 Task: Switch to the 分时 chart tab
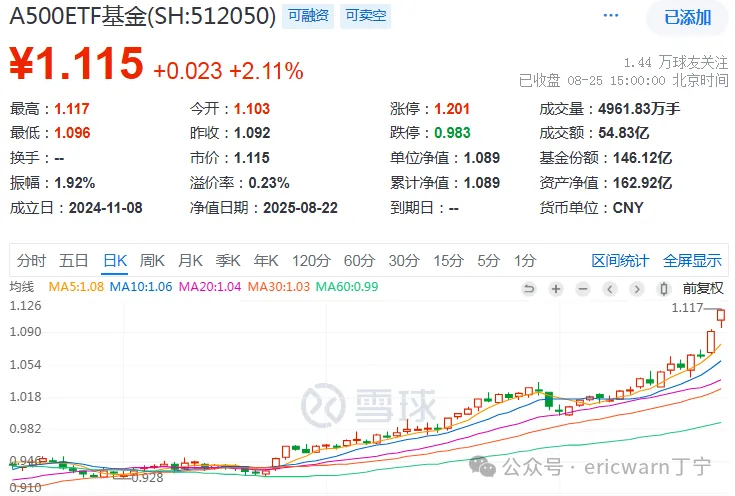pos(31,260)
